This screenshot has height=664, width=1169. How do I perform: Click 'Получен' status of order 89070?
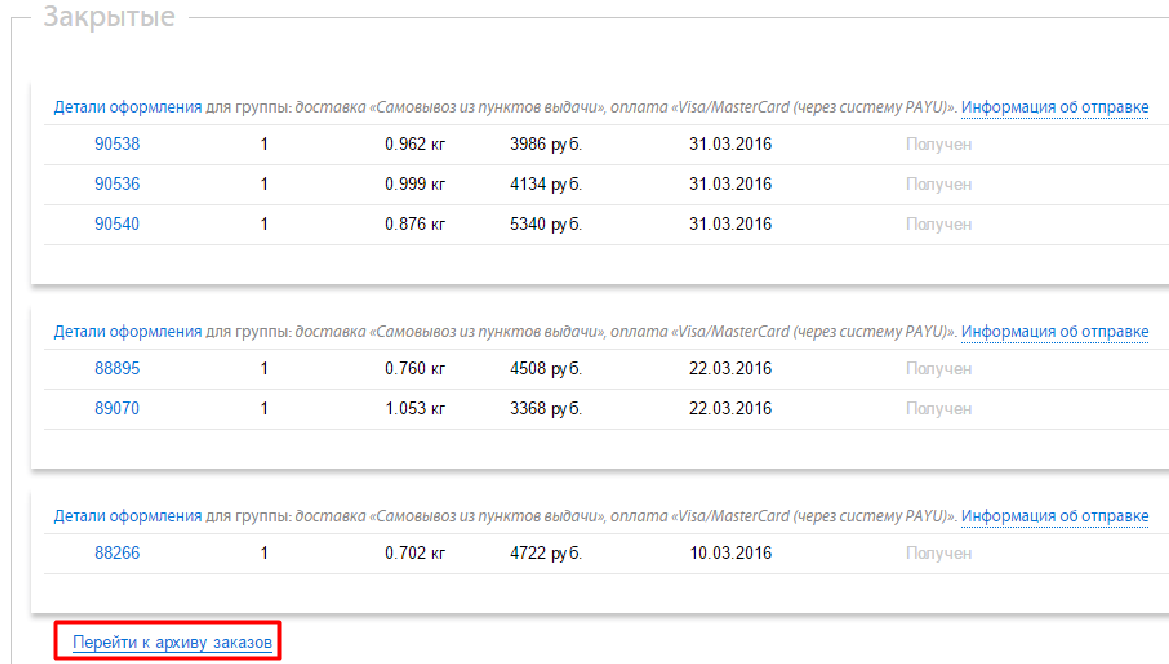939,409
